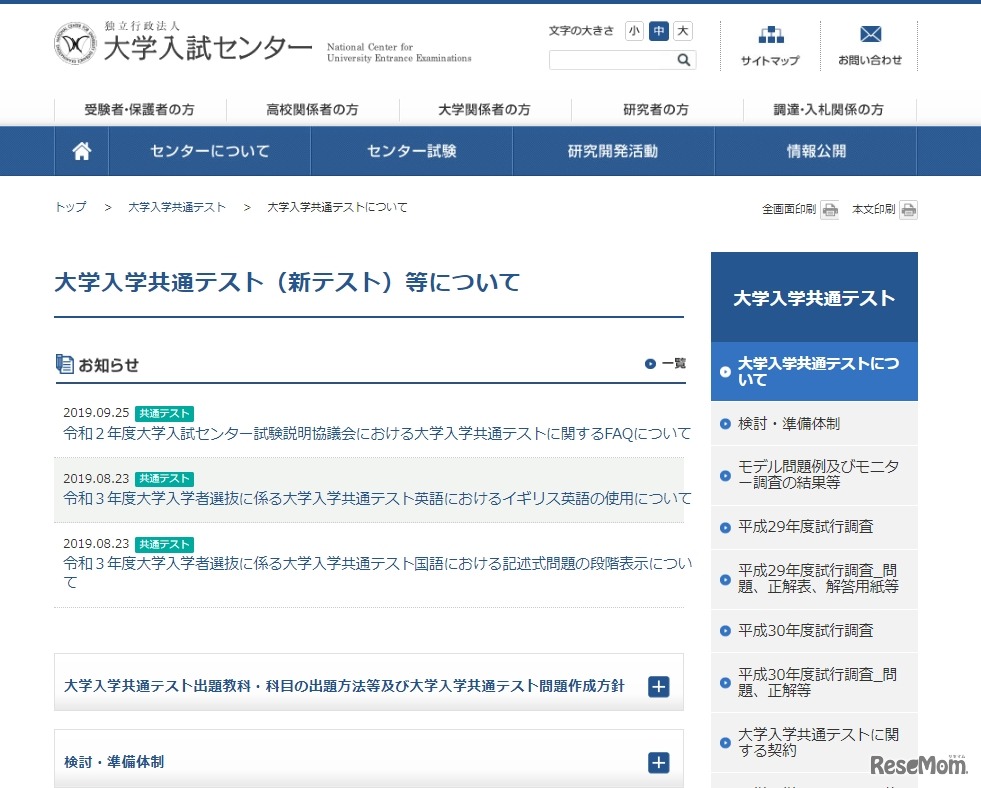Expand the 検討・準備体制 accordion section

(x=658, y=762)
